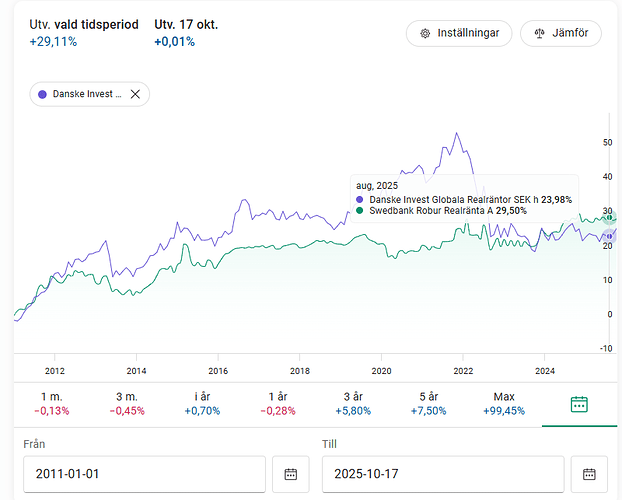This screenshot has width=622, height=500.
Task: Show the 3 år performance period
Action: click(353, 404)
